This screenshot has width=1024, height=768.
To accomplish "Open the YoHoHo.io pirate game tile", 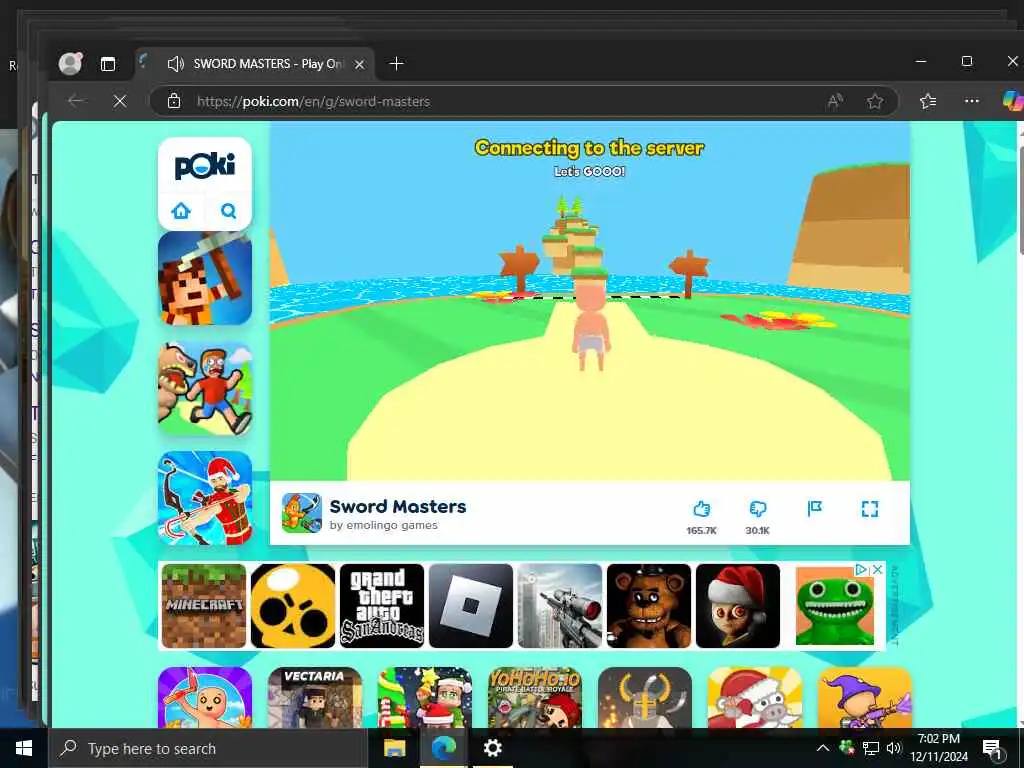I will point(535,697).
